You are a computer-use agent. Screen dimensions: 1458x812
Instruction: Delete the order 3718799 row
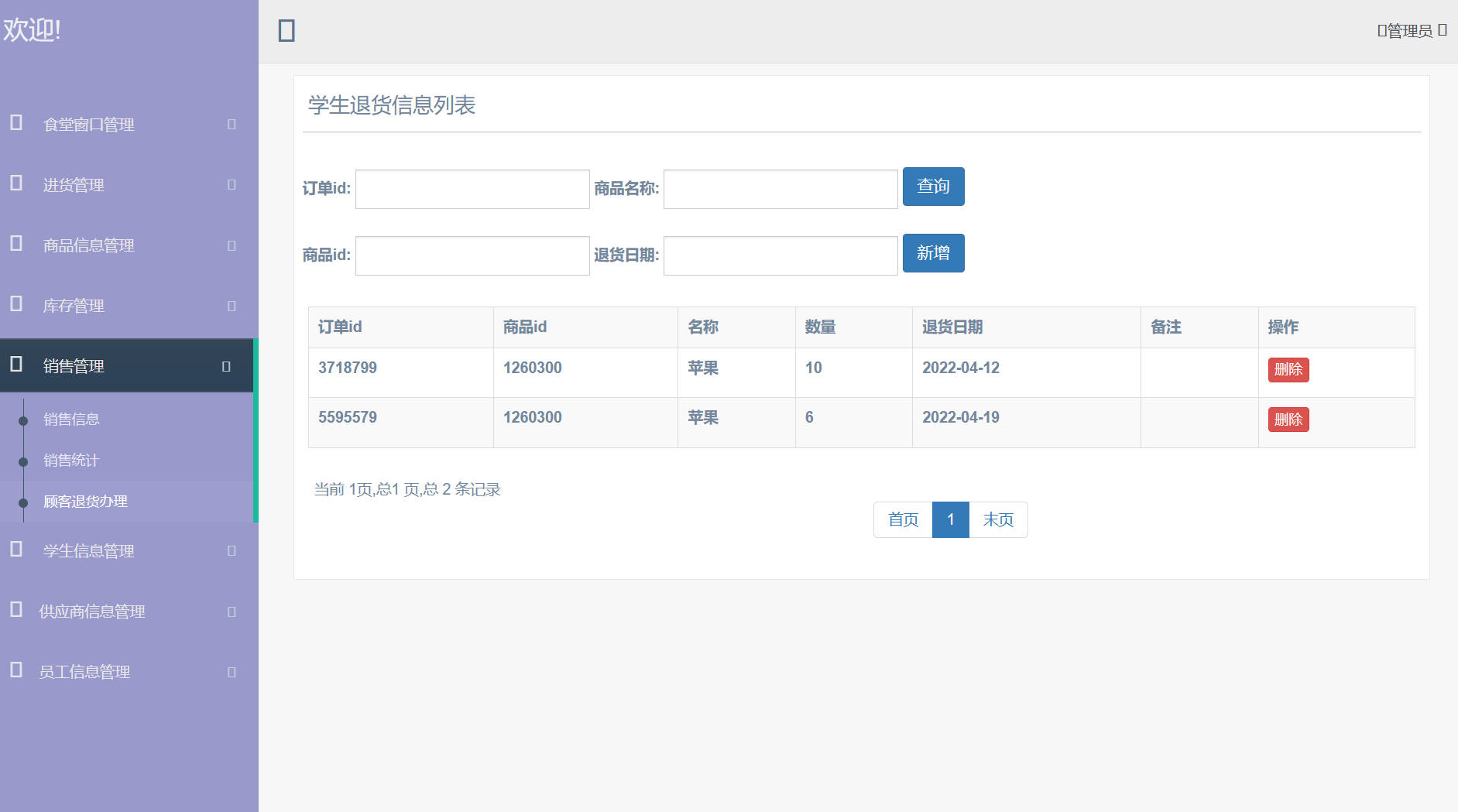pyautogui.click(x=1288, y=370)
